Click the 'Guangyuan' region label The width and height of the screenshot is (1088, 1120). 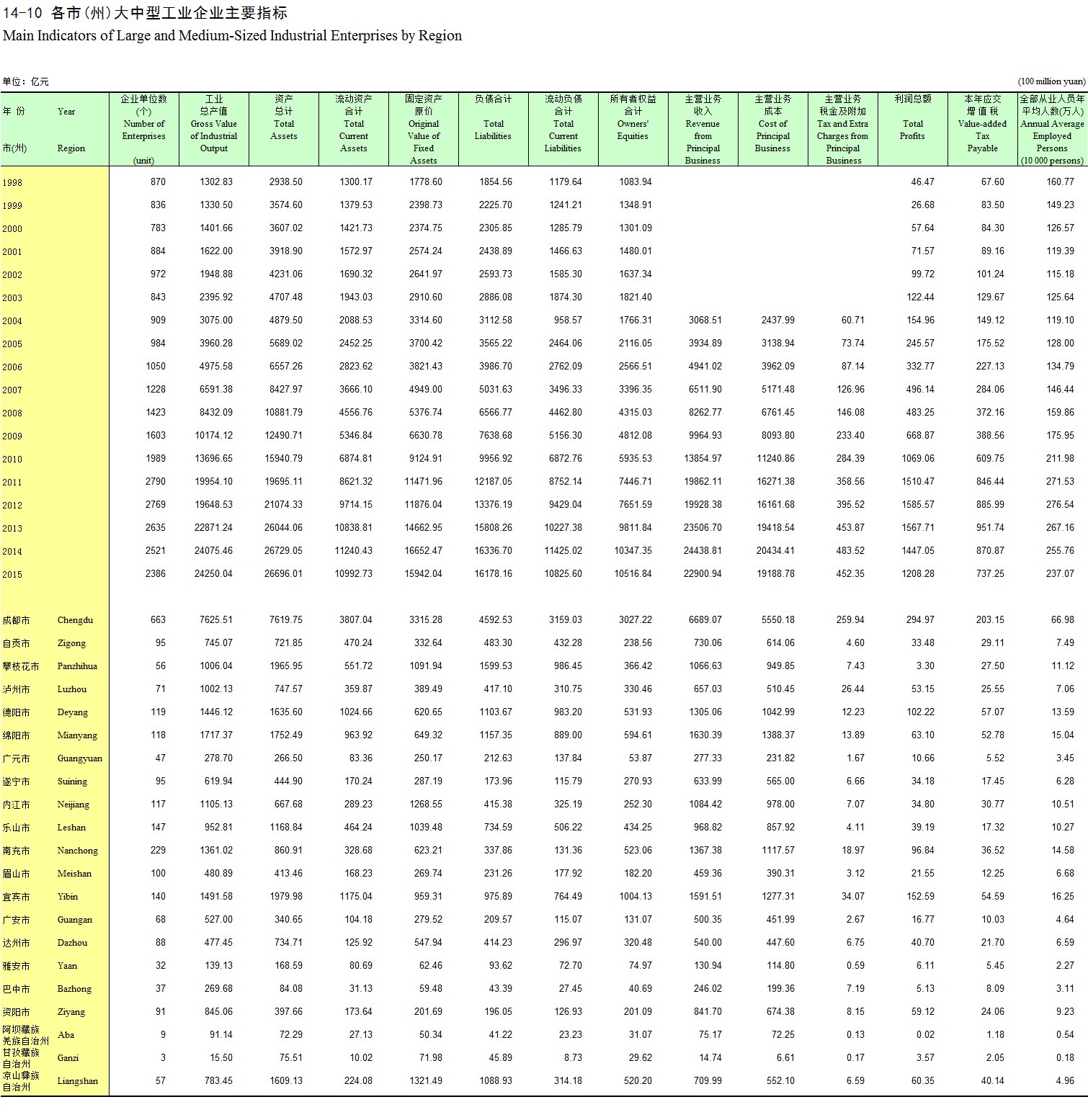pyautogui.click(x=80, y=758)
